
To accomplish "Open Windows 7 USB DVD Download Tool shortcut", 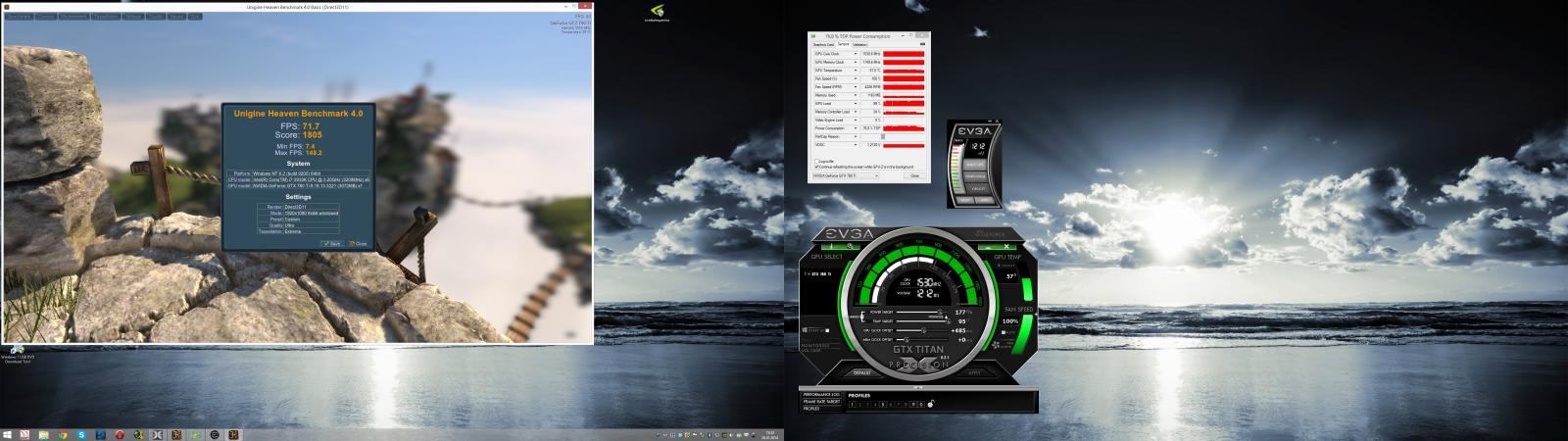I will [16, 353].
